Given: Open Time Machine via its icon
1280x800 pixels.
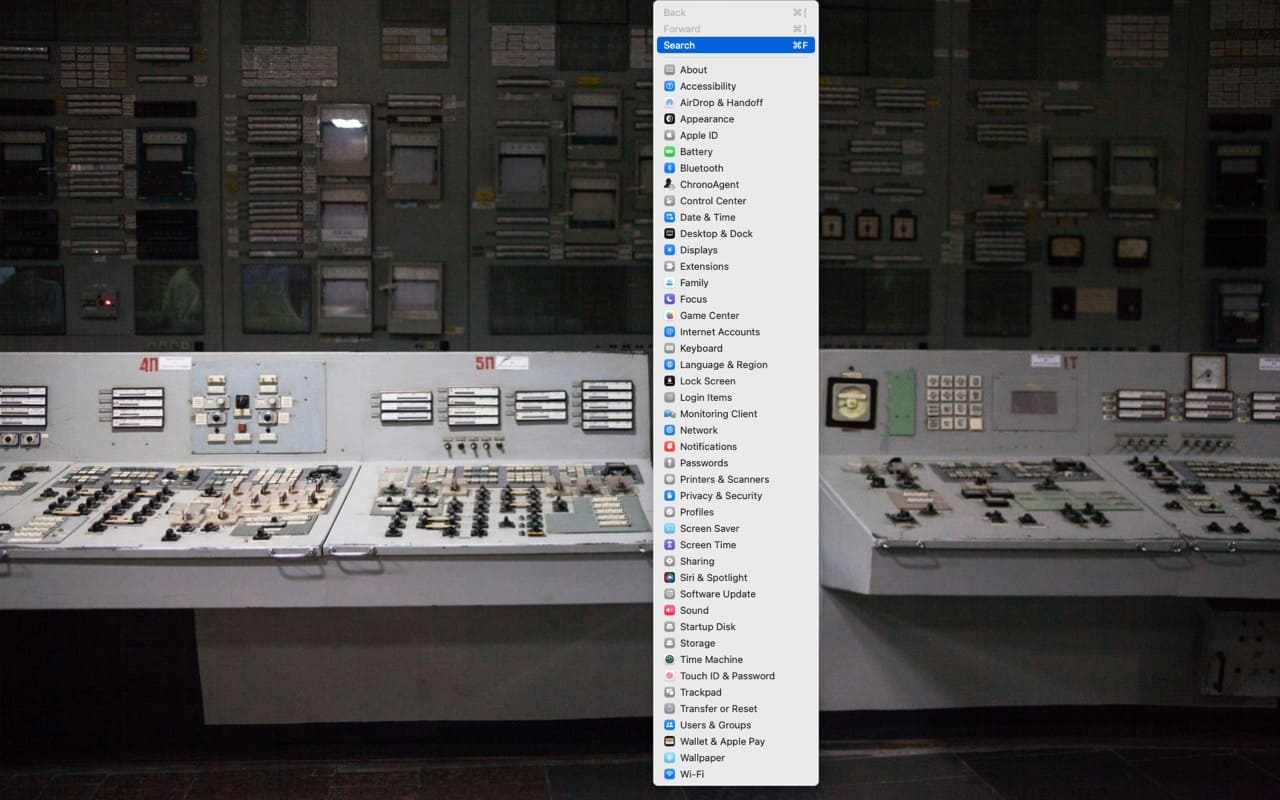Looking at the screenshot, I should [668, 659].
